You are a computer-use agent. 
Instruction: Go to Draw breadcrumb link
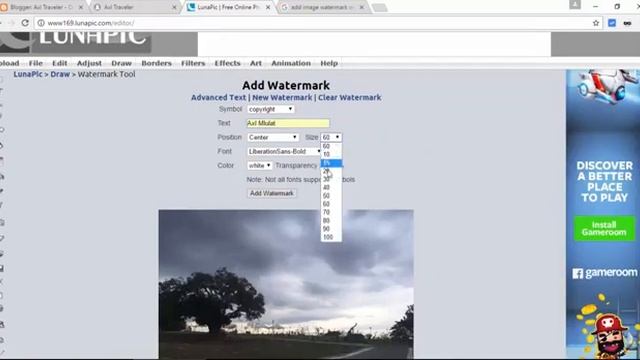tap(60, 74)
